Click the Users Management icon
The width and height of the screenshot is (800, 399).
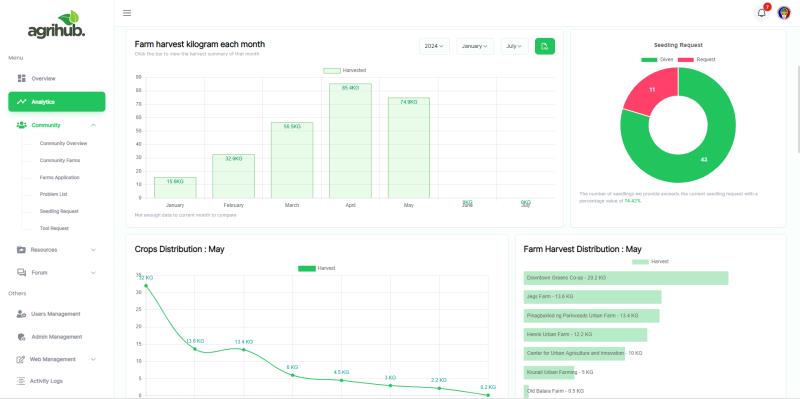click(21, 314)
